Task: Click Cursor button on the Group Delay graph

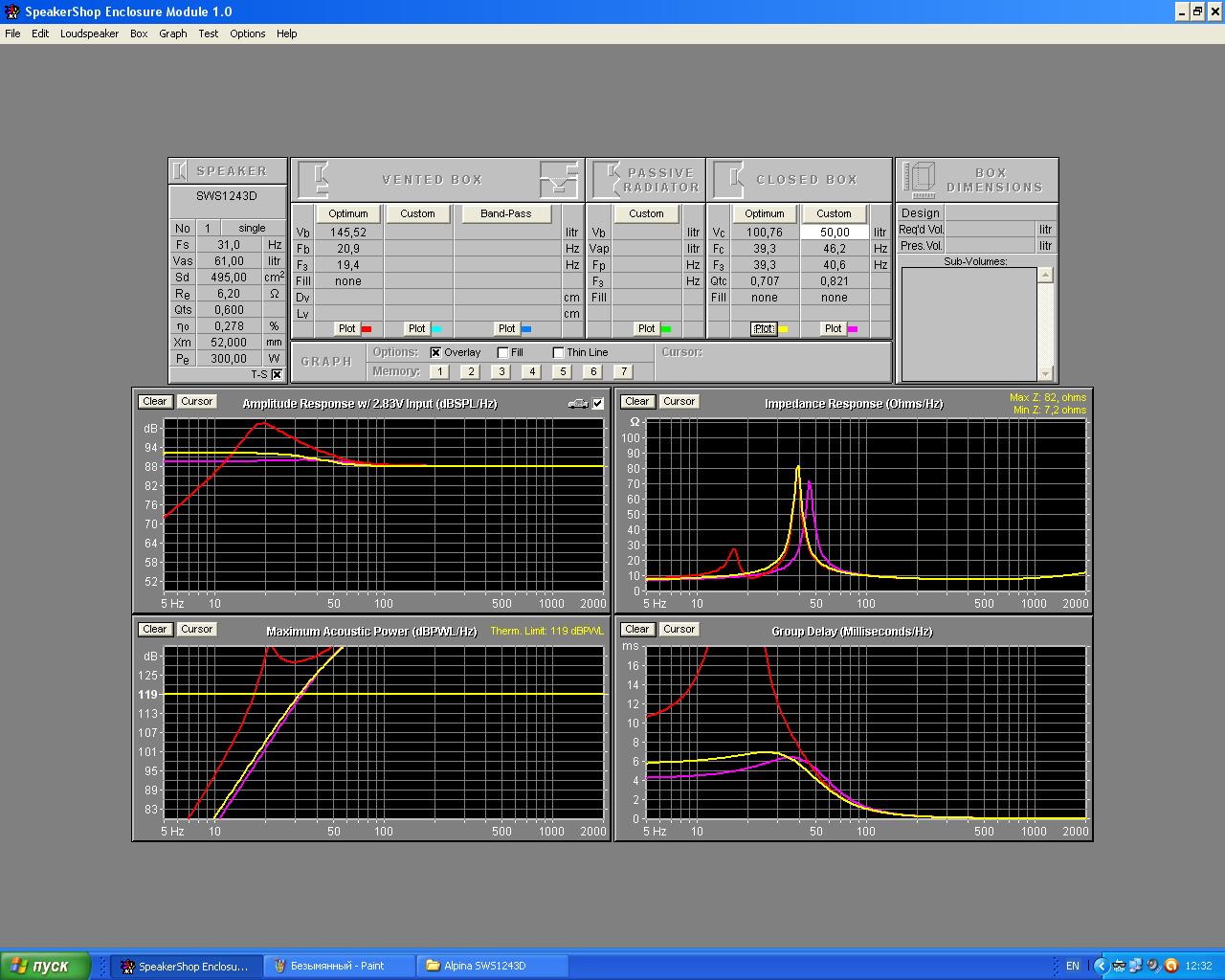Action: tap(679, 630)
